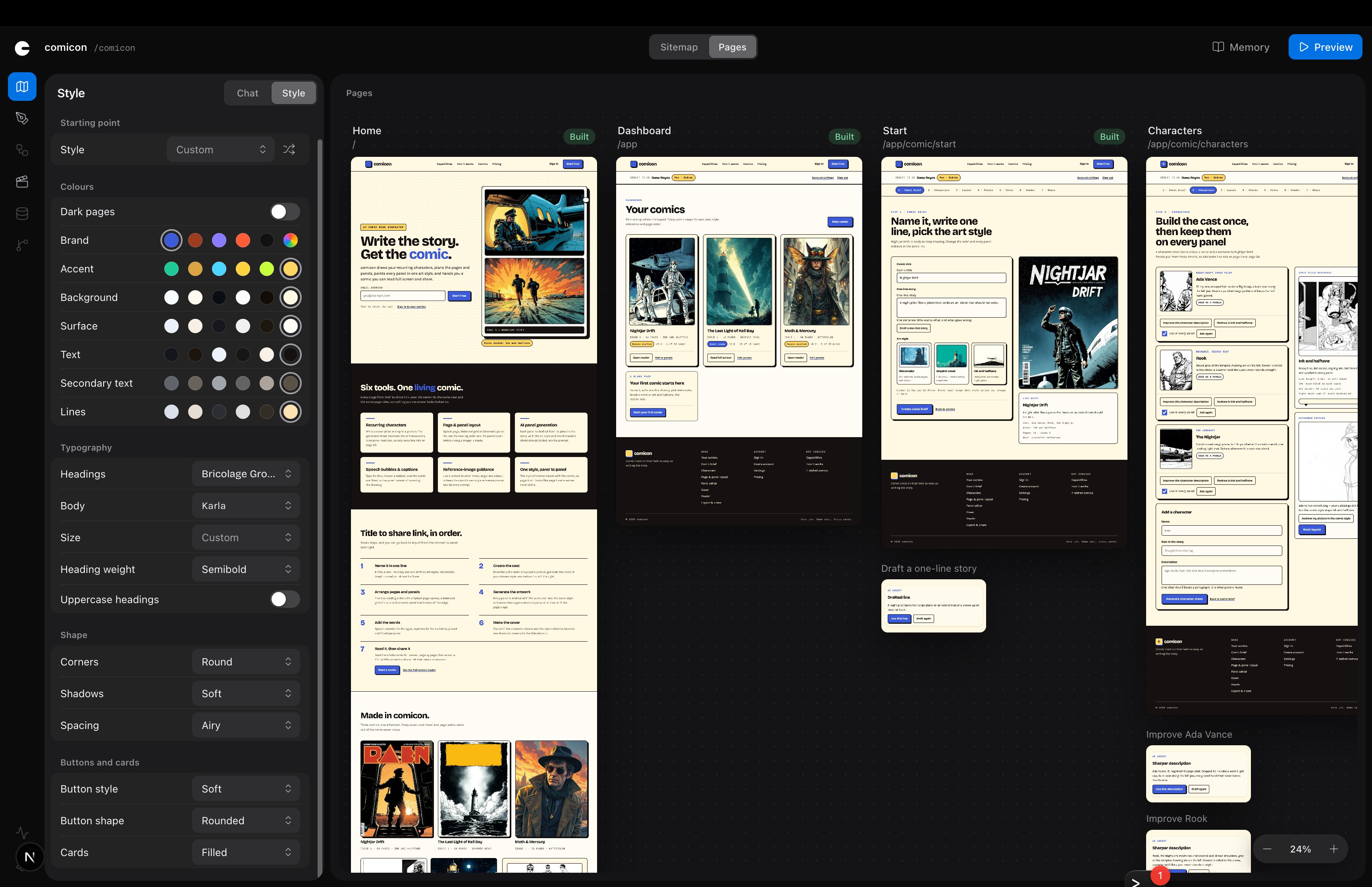The image size is (1372, 887).
Task: Select the green Accent color swatch
Action: (171, 269)
